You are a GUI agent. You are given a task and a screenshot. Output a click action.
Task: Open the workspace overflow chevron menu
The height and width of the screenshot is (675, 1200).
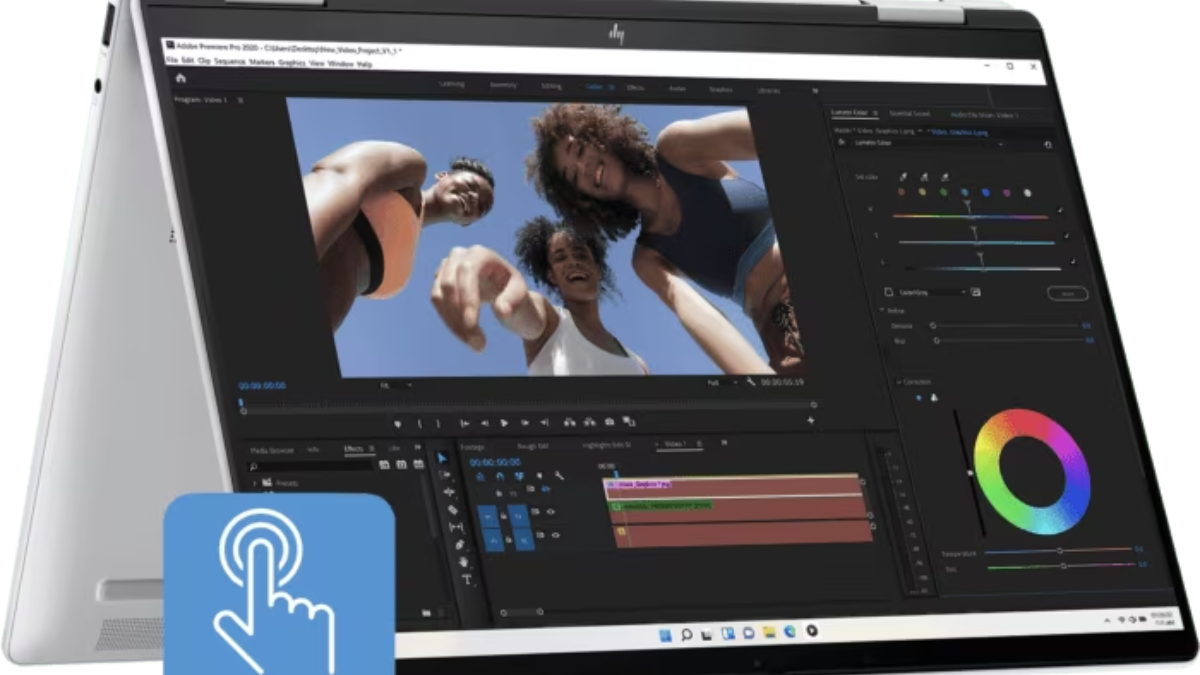[814, 90]
